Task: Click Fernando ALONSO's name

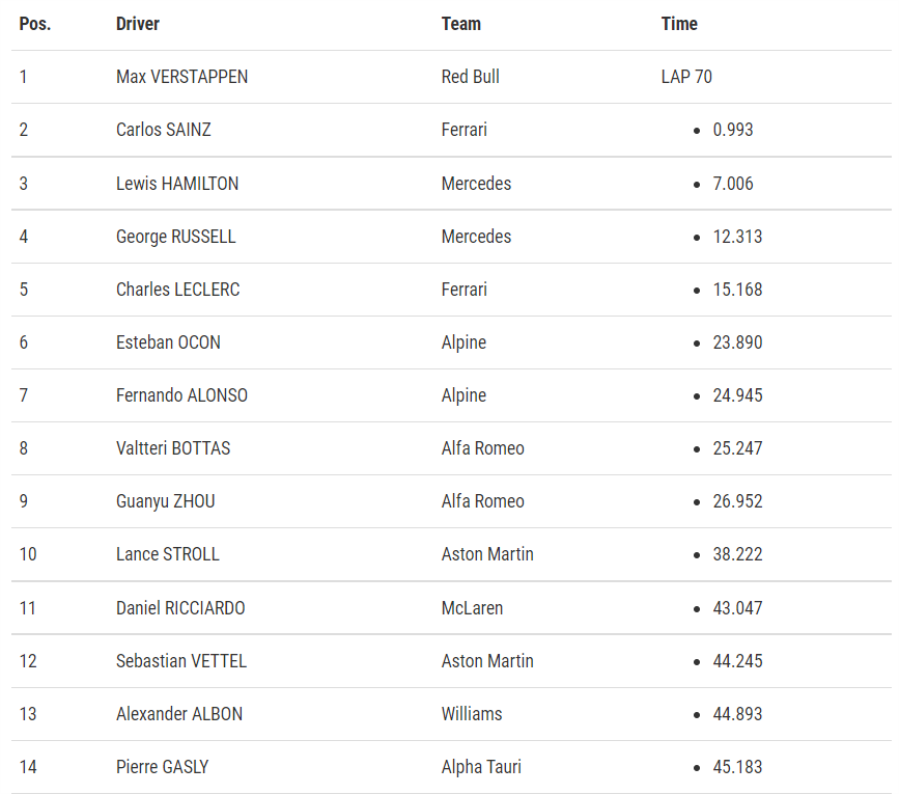Action: 182,395
